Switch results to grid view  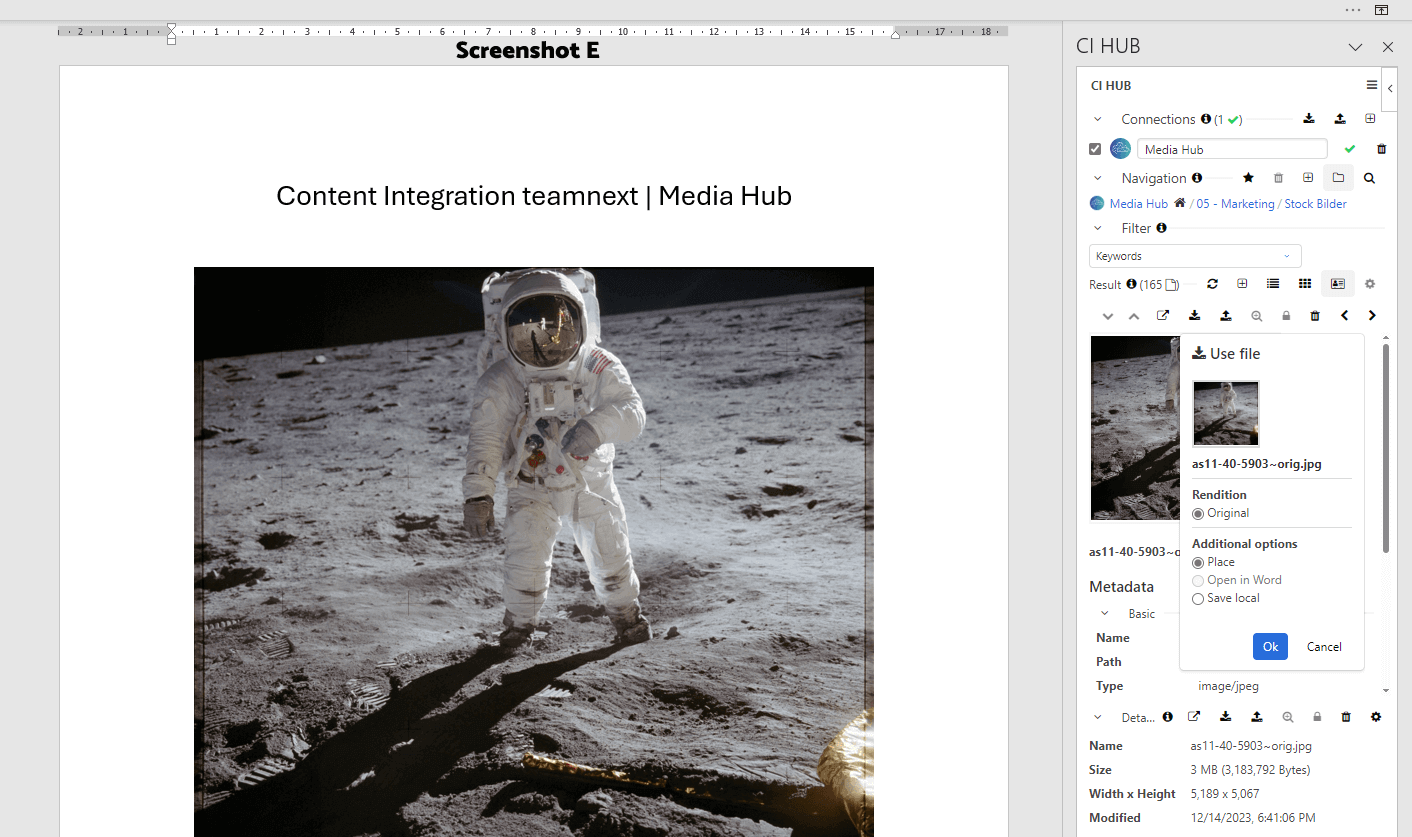click(1305, 284)
